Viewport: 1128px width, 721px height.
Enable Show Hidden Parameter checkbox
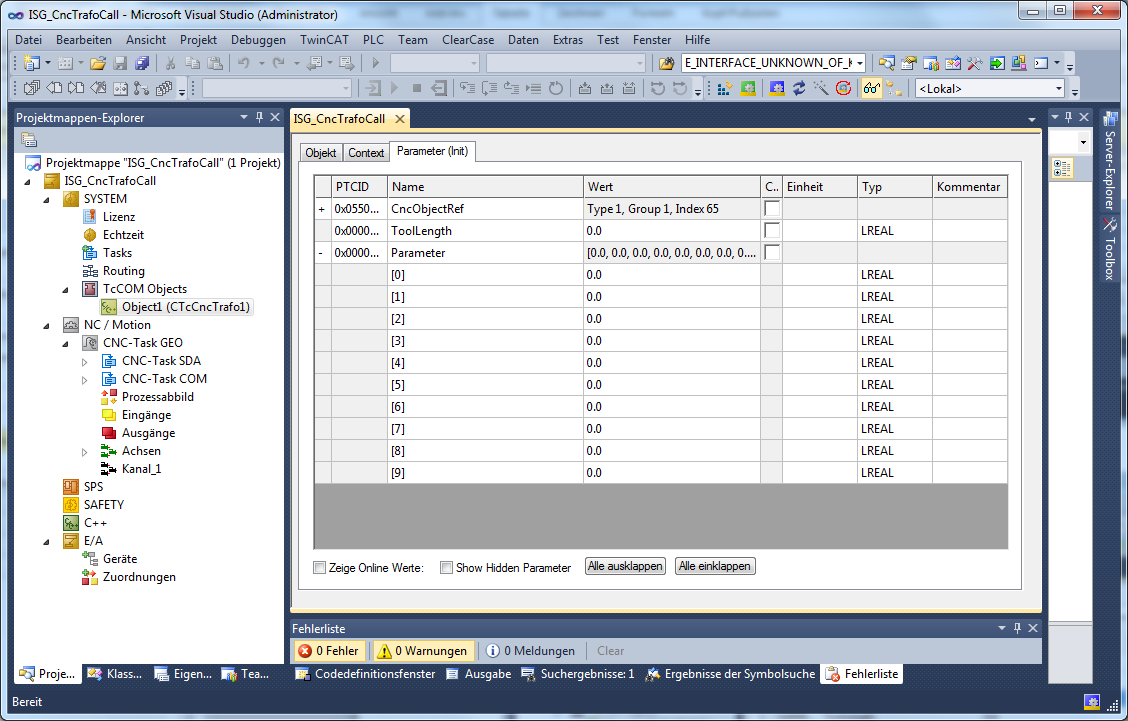[446, 568]
